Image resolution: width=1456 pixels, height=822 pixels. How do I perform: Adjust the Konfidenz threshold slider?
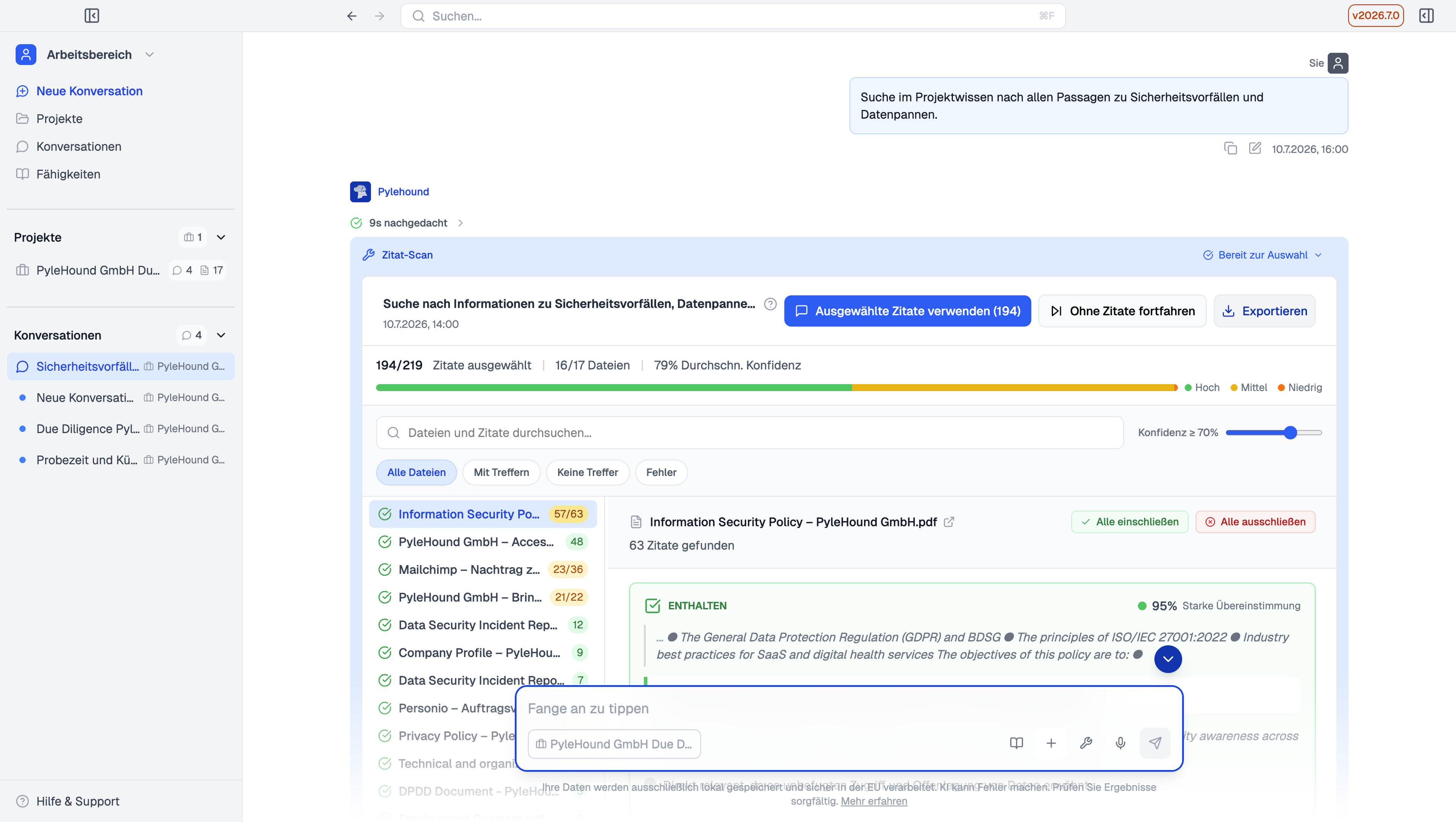click(x=1290, y=433)
